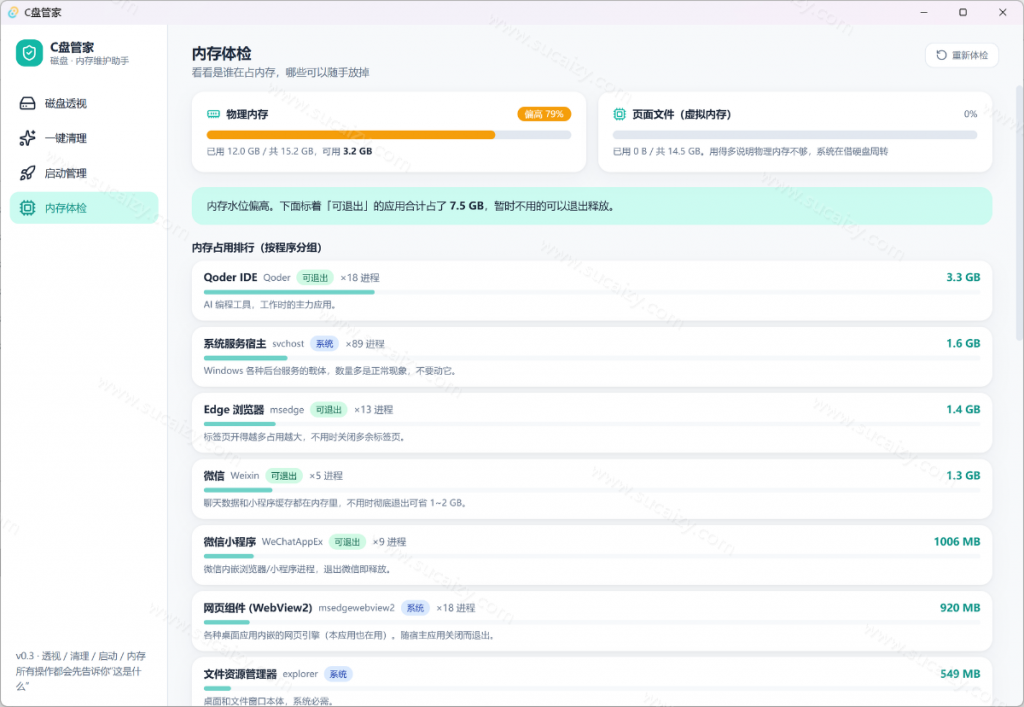
Task: Click the v0.3 version footer text
Action: tap(81, 671)
